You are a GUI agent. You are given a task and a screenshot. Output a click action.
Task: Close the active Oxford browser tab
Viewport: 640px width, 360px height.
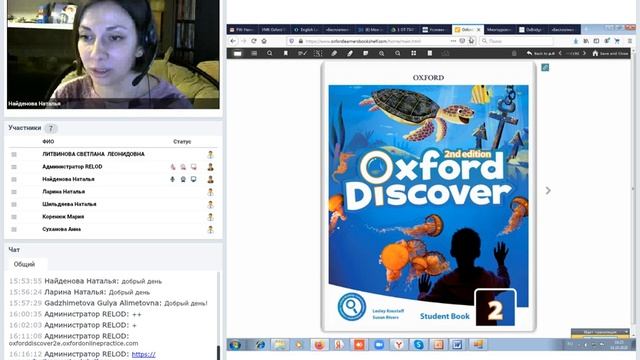tap(479, 30)
